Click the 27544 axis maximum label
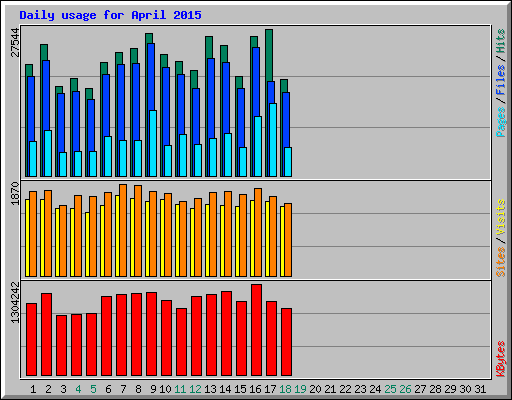The width and height of the screenshot is (512, 400). click(16, 43)
